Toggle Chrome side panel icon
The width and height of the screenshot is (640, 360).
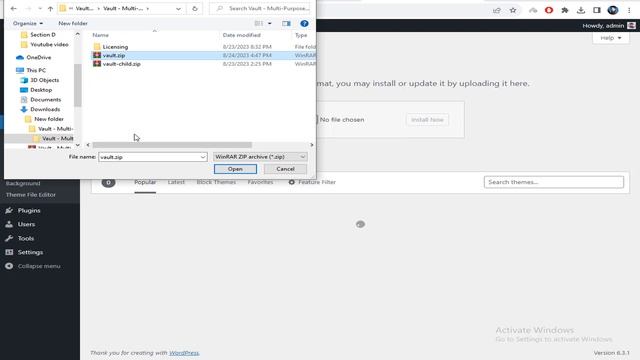coord(597,10)
